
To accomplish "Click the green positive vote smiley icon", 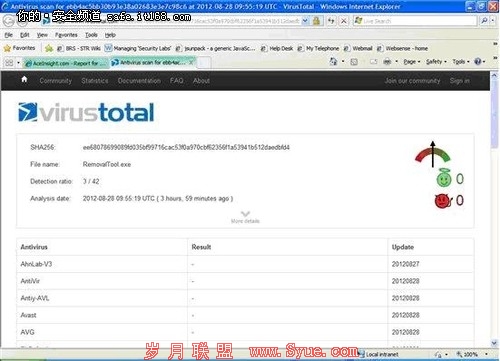I will pos(444,178).
